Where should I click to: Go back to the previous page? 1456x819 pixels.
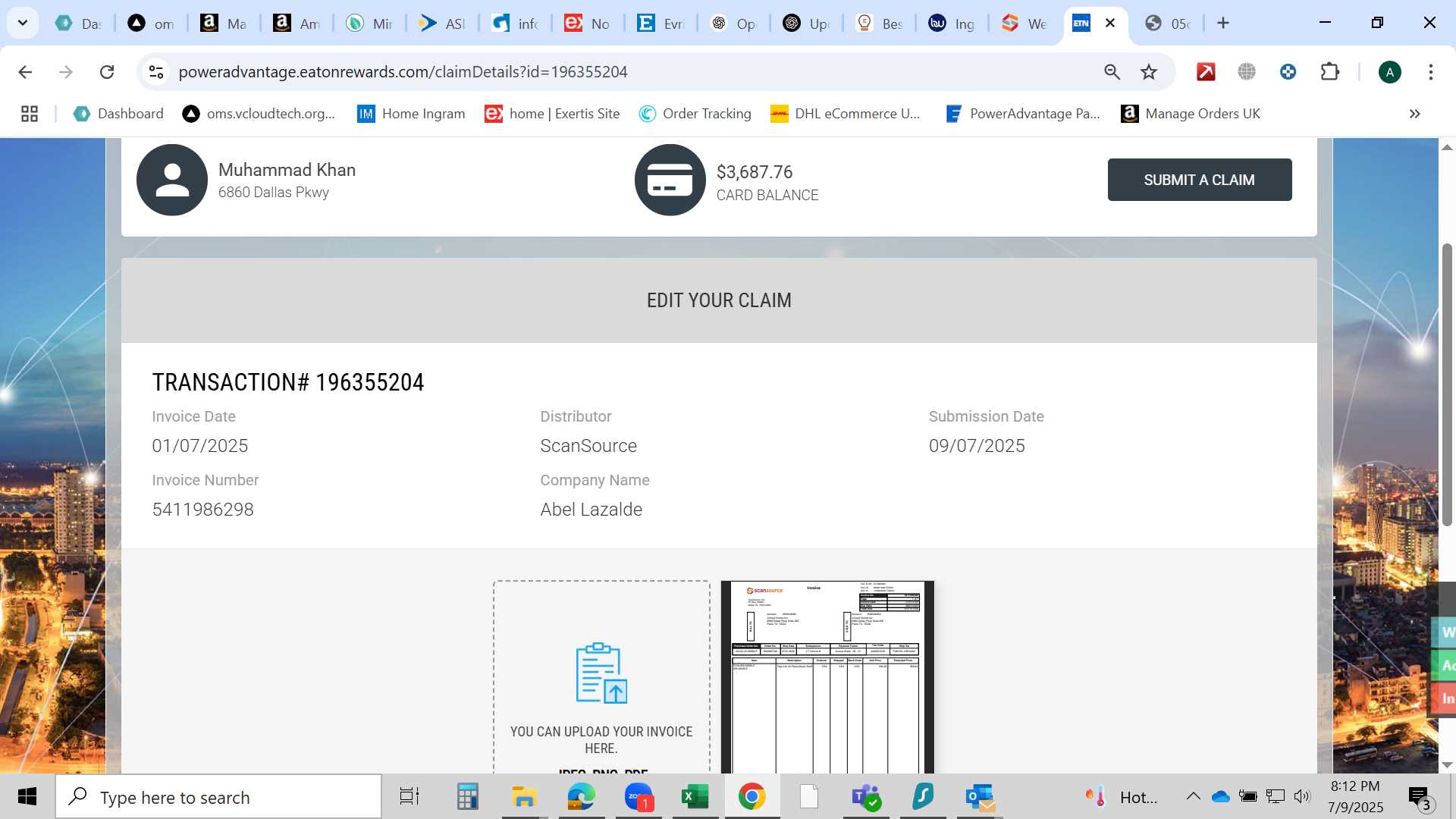[25, 72]
